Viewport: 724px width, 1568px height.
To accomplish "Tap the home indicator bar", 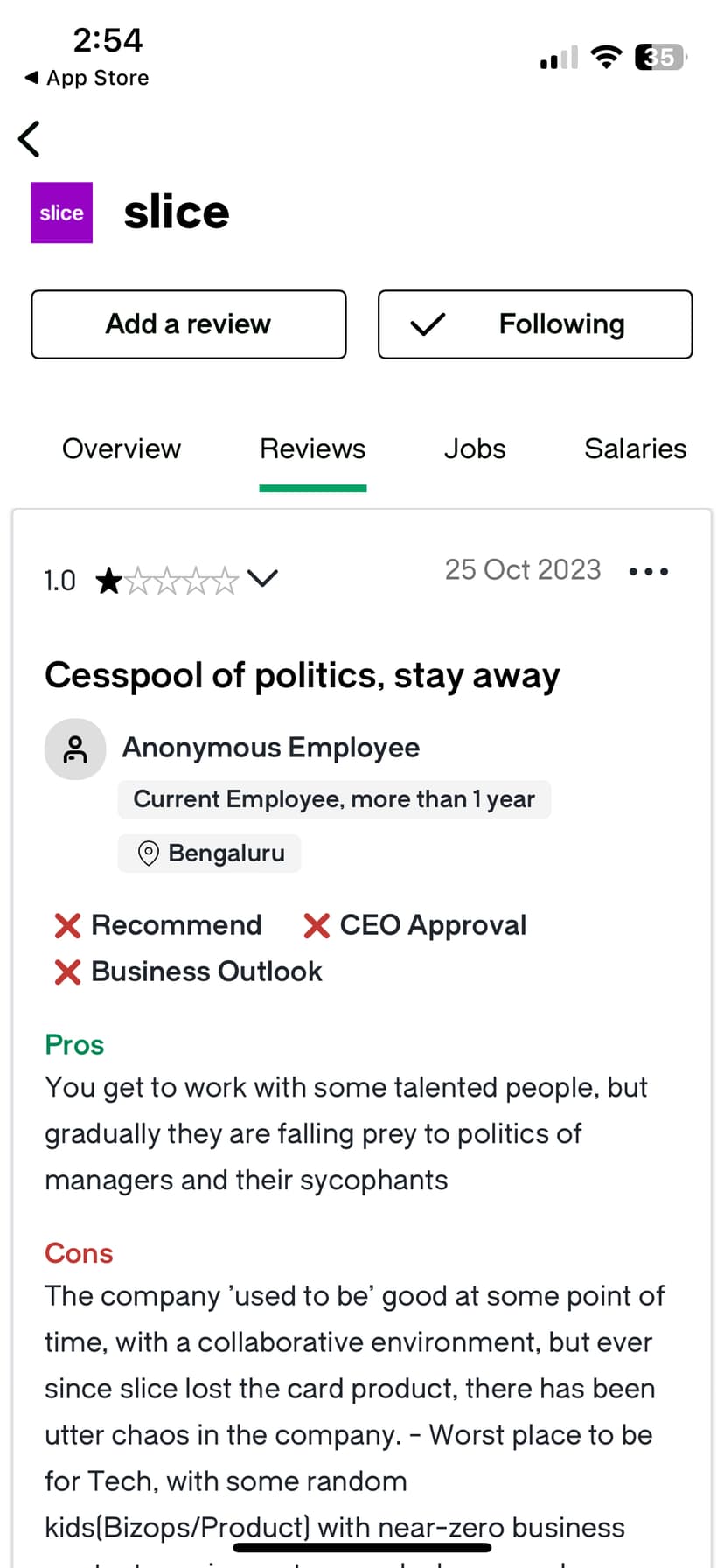I will coord(362,1547).
